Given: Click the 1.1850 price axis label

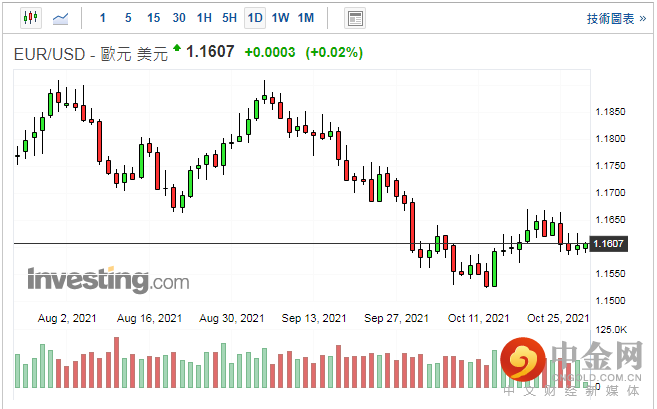Looking at the screenshot, I should click(610, 112).
